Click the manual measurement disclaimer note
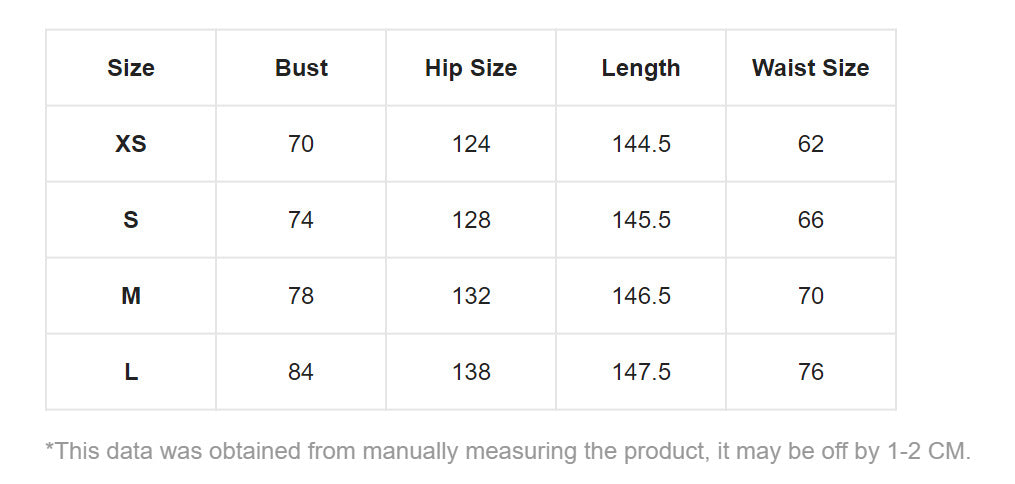1015x484 pixels. [x=508, y=451]
